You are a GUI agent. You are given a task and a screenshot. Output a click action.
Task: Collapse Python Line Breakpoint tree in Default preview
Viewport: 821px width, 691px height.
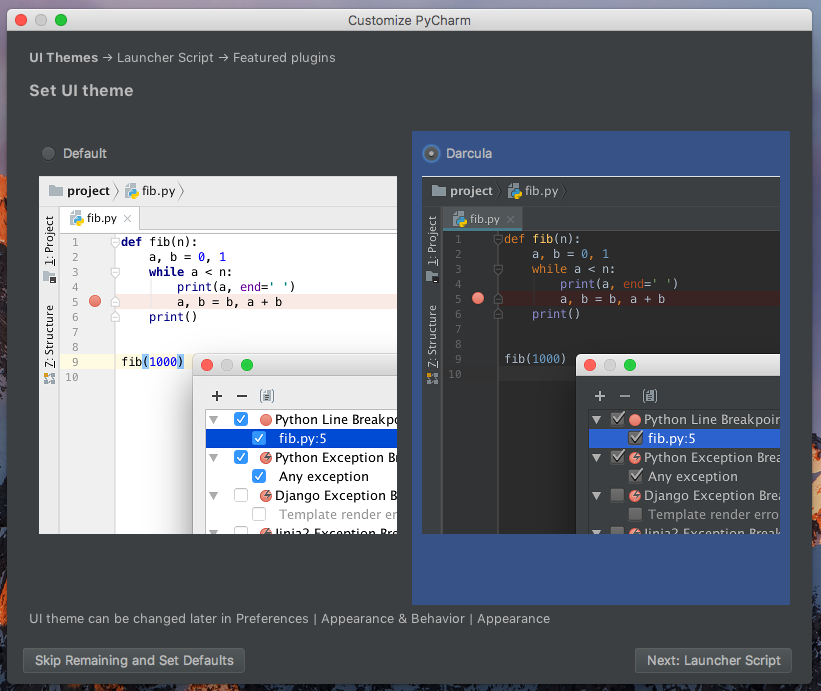[215, 420]
